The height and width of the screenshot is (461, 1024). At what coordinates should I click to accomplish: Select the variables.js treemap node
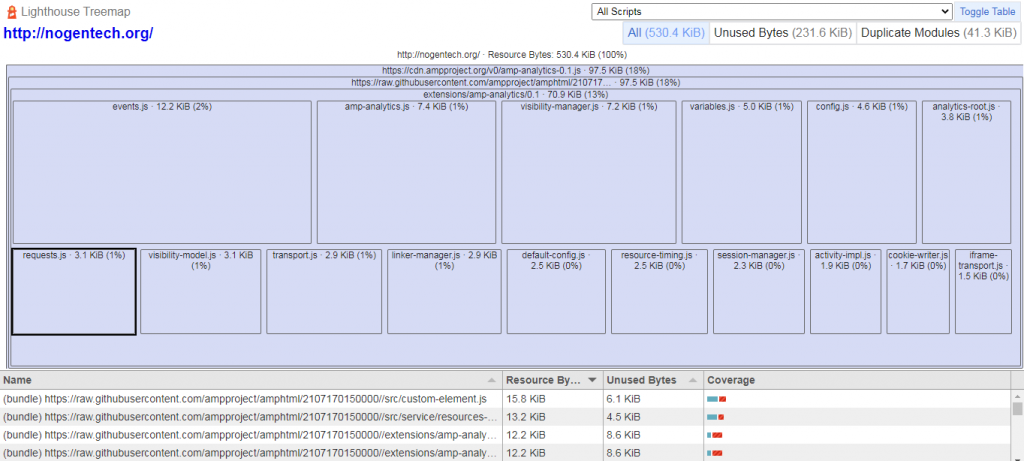(741, 172)
